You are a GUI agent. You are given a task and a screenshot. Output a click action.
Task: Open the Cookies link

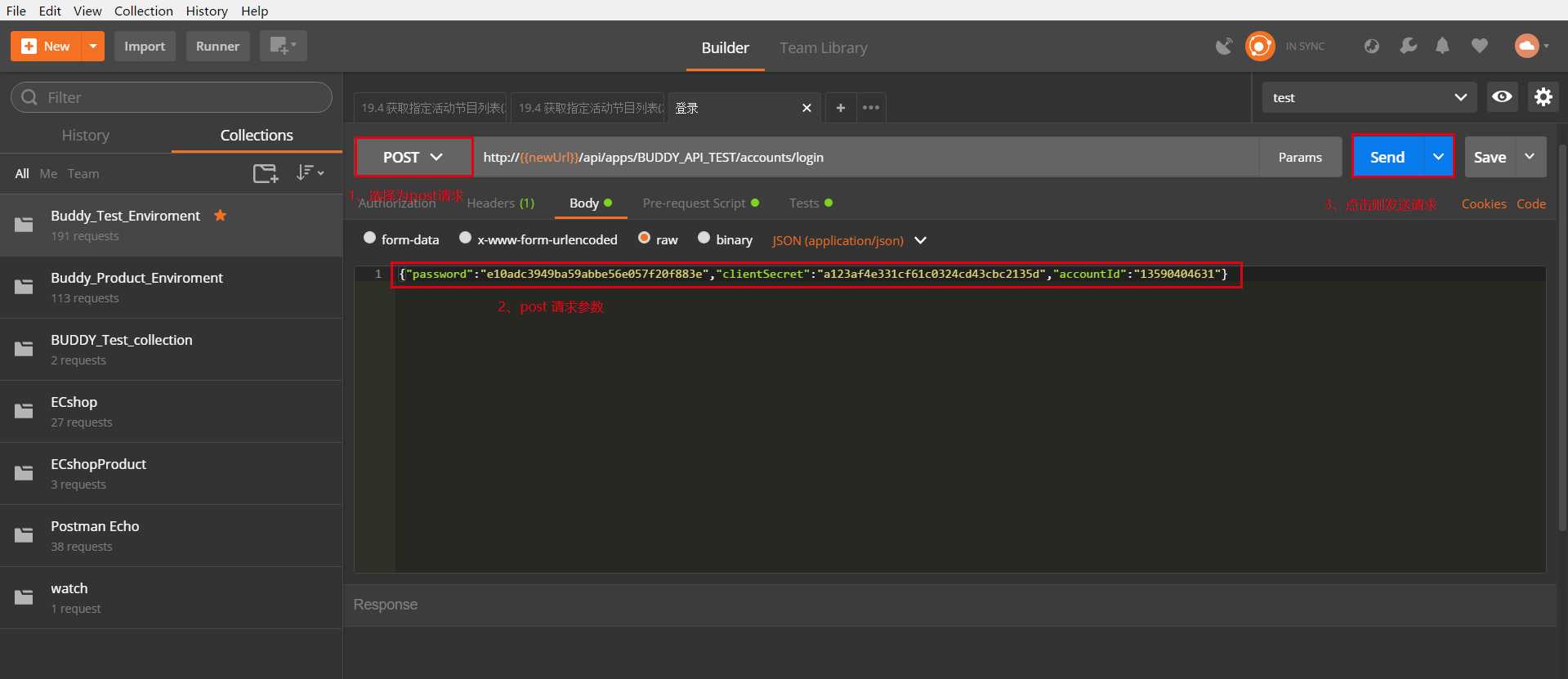[1484, 204]
